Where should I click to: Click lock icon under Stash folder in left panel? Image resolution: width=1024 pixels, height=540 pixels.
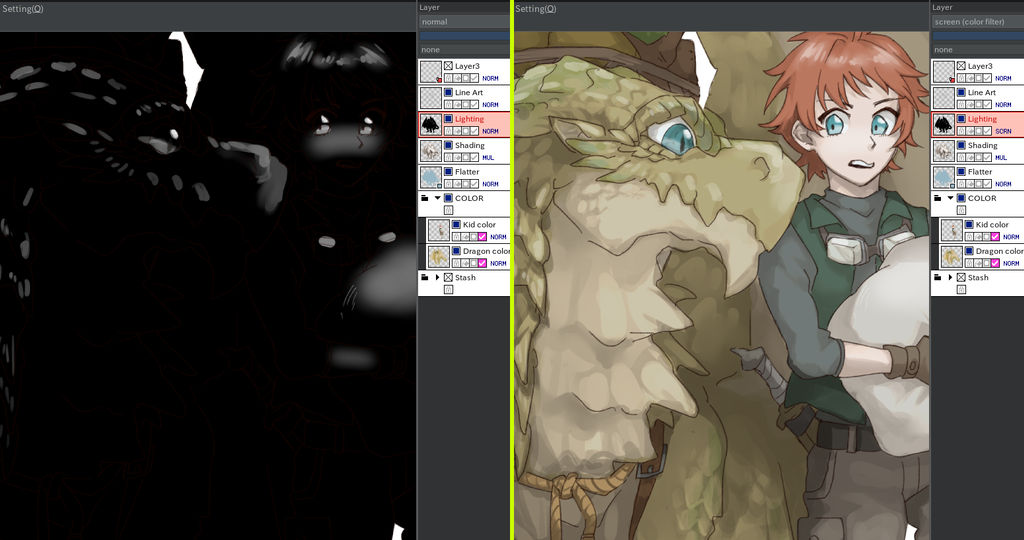coord(449,290)
